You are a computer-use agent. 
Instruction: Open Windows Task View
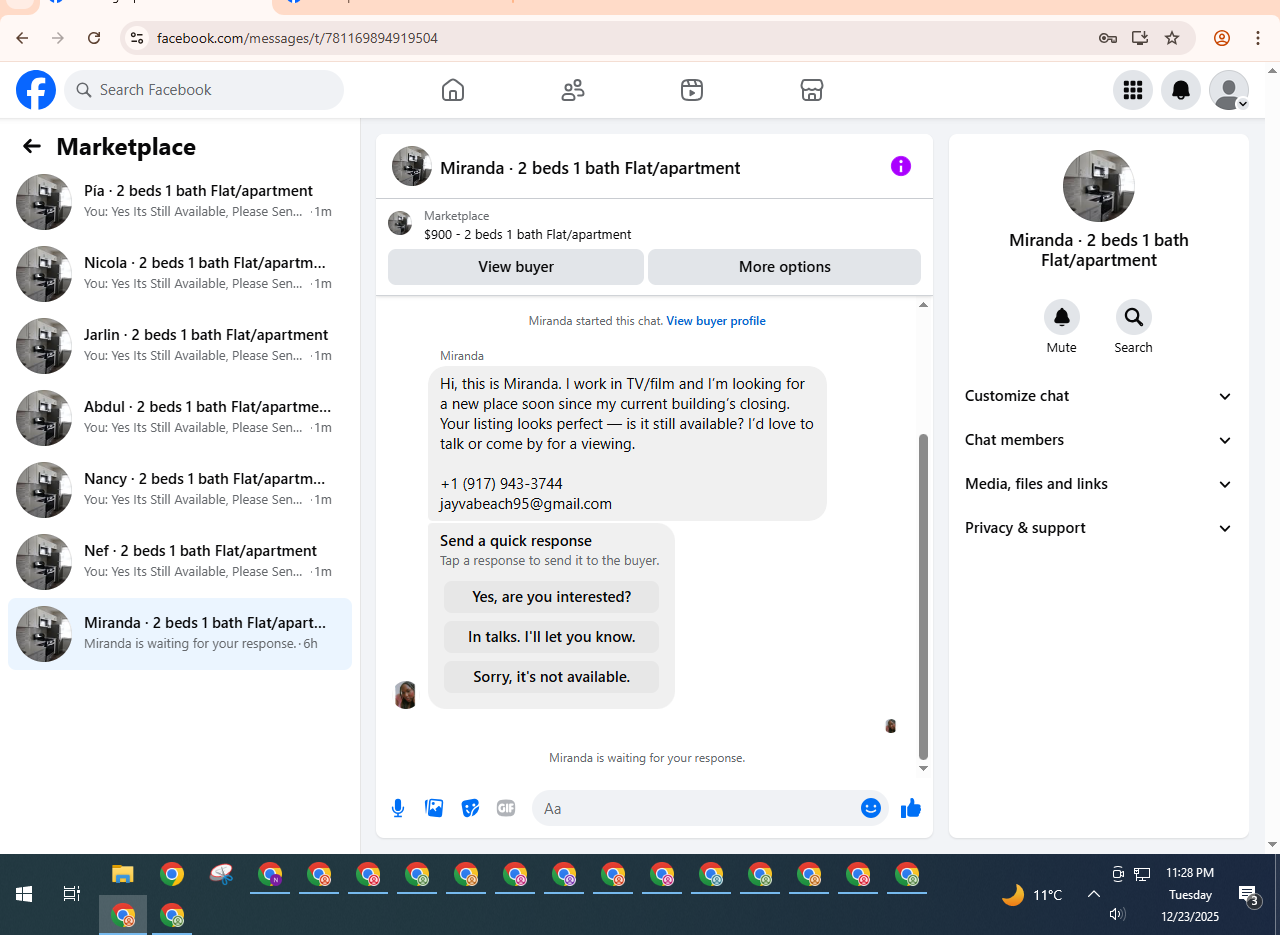click(x=72, y=894)
